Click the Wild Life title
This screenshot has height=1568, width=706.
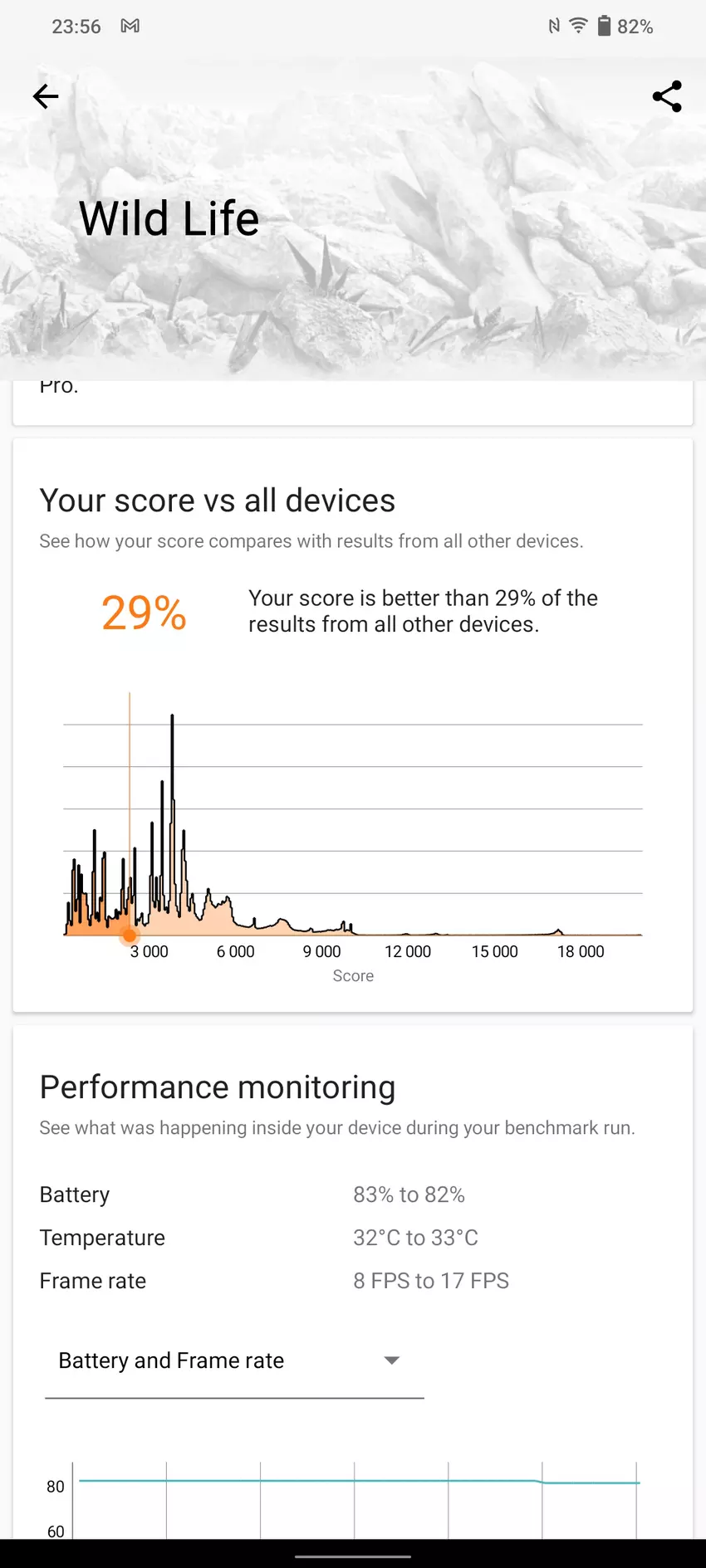point(169,219)
